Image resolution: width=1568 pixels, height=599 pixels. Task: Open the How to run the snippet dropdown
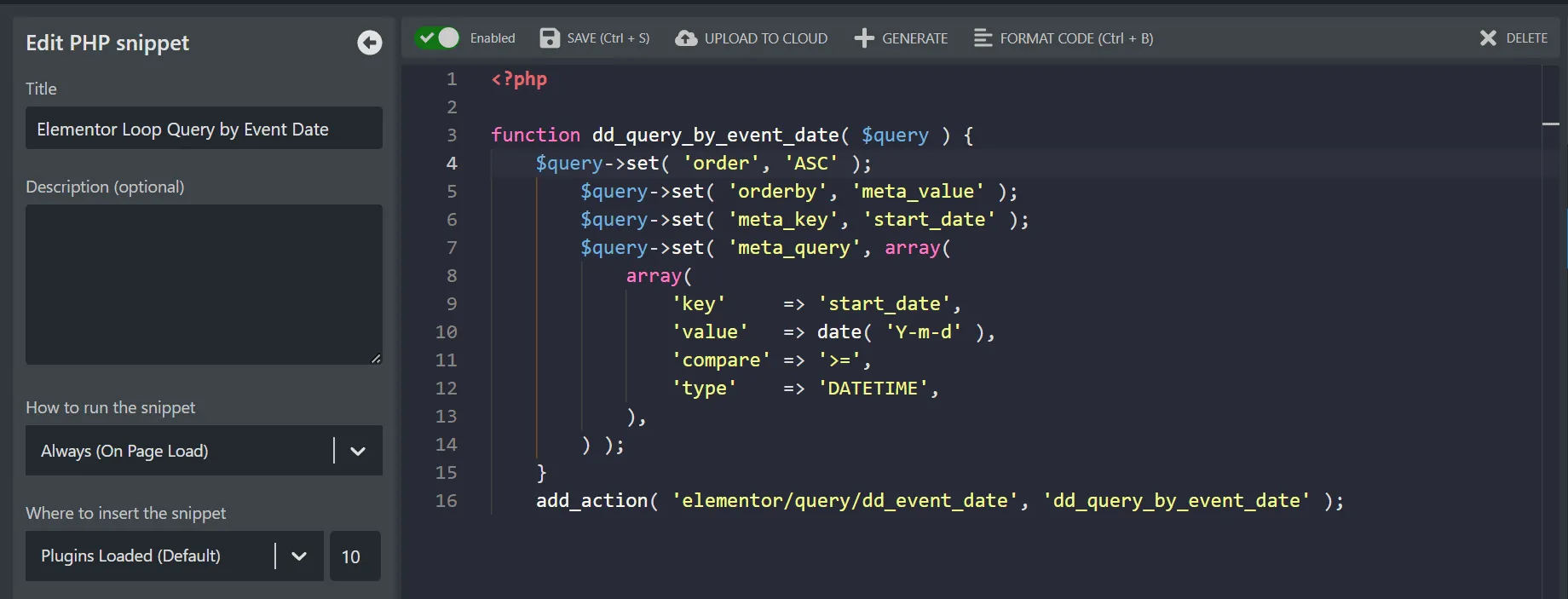[x=204, y=451]
